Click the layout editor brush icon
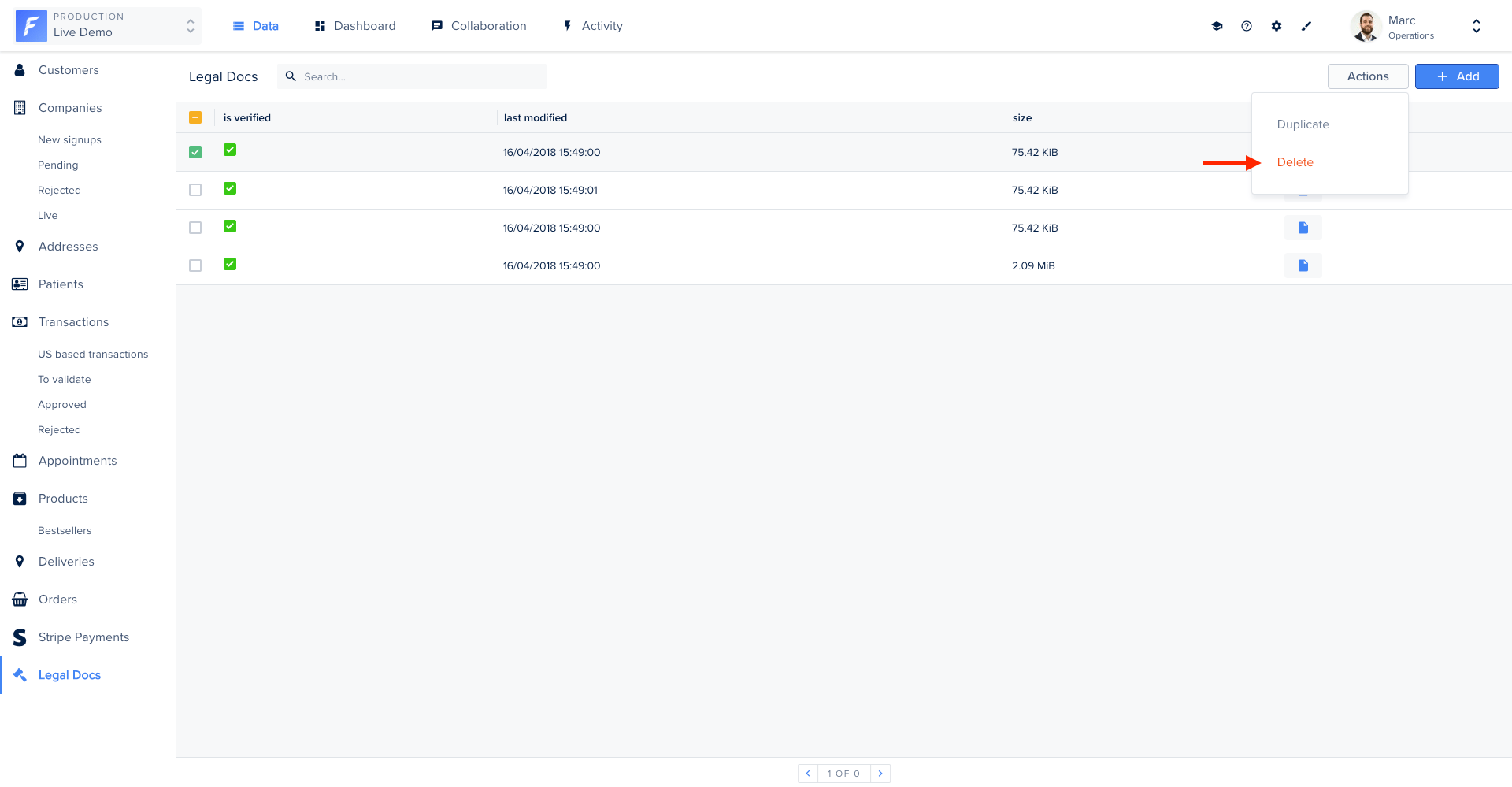This screenshot has width=1512, height=787. pyautogui.click(x=1306, y=26)
